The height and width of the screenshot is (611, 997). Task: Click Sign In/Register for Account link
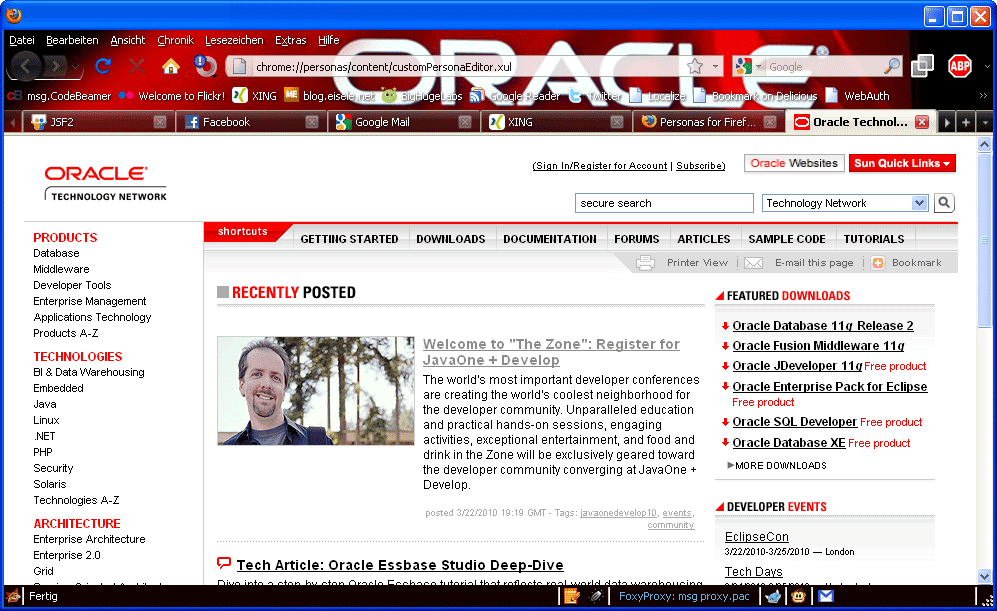pyautogui.click(x=600, y=166)
